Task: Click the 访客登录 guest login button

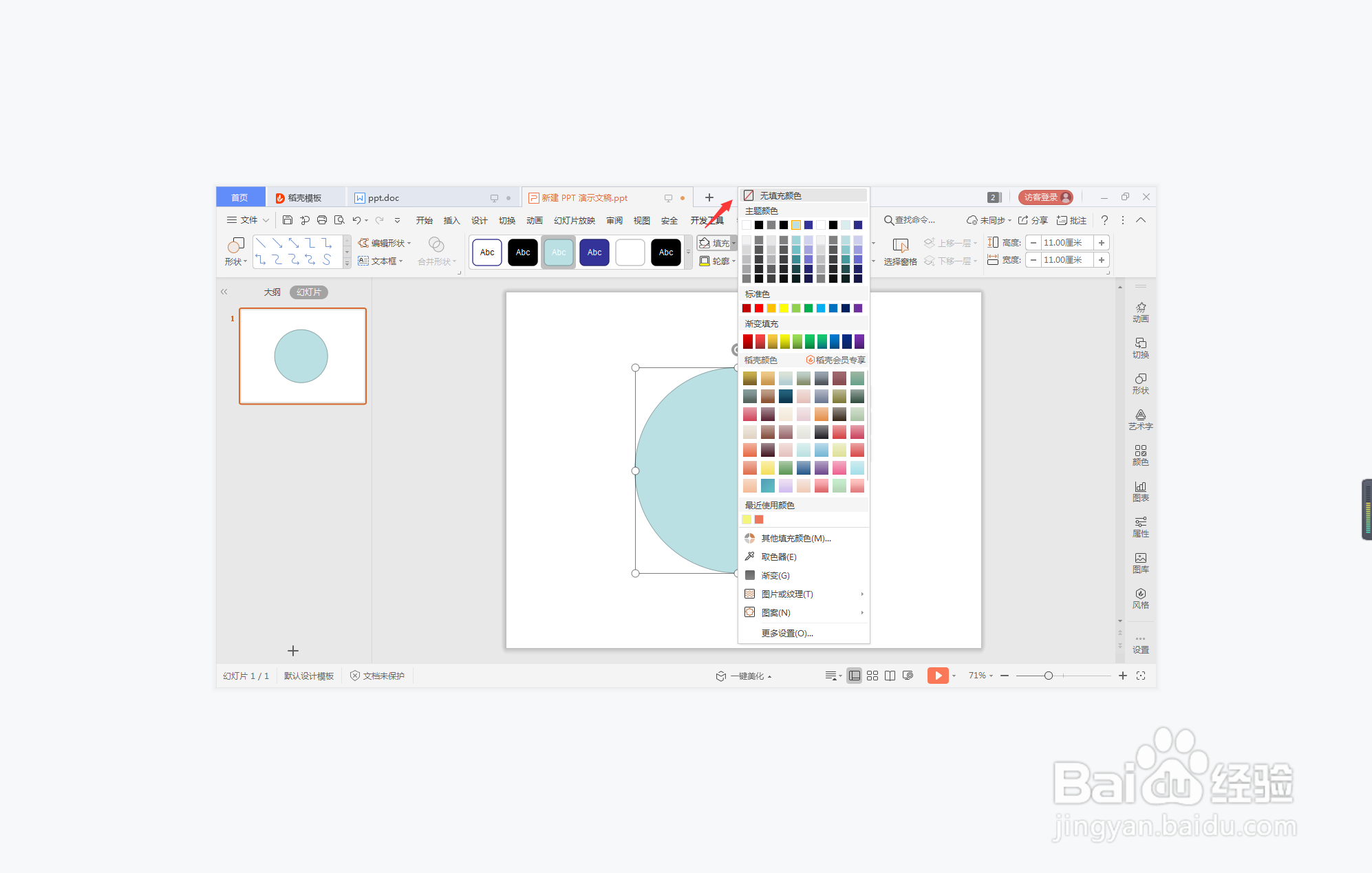Action: coord(1045,197)
